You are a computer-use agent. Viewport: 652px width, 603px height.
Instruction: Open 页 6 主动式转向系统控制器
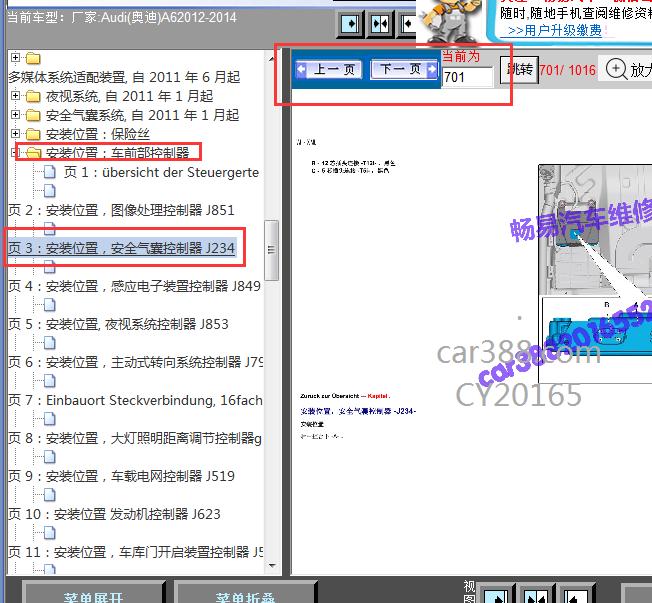coord(136,362)
